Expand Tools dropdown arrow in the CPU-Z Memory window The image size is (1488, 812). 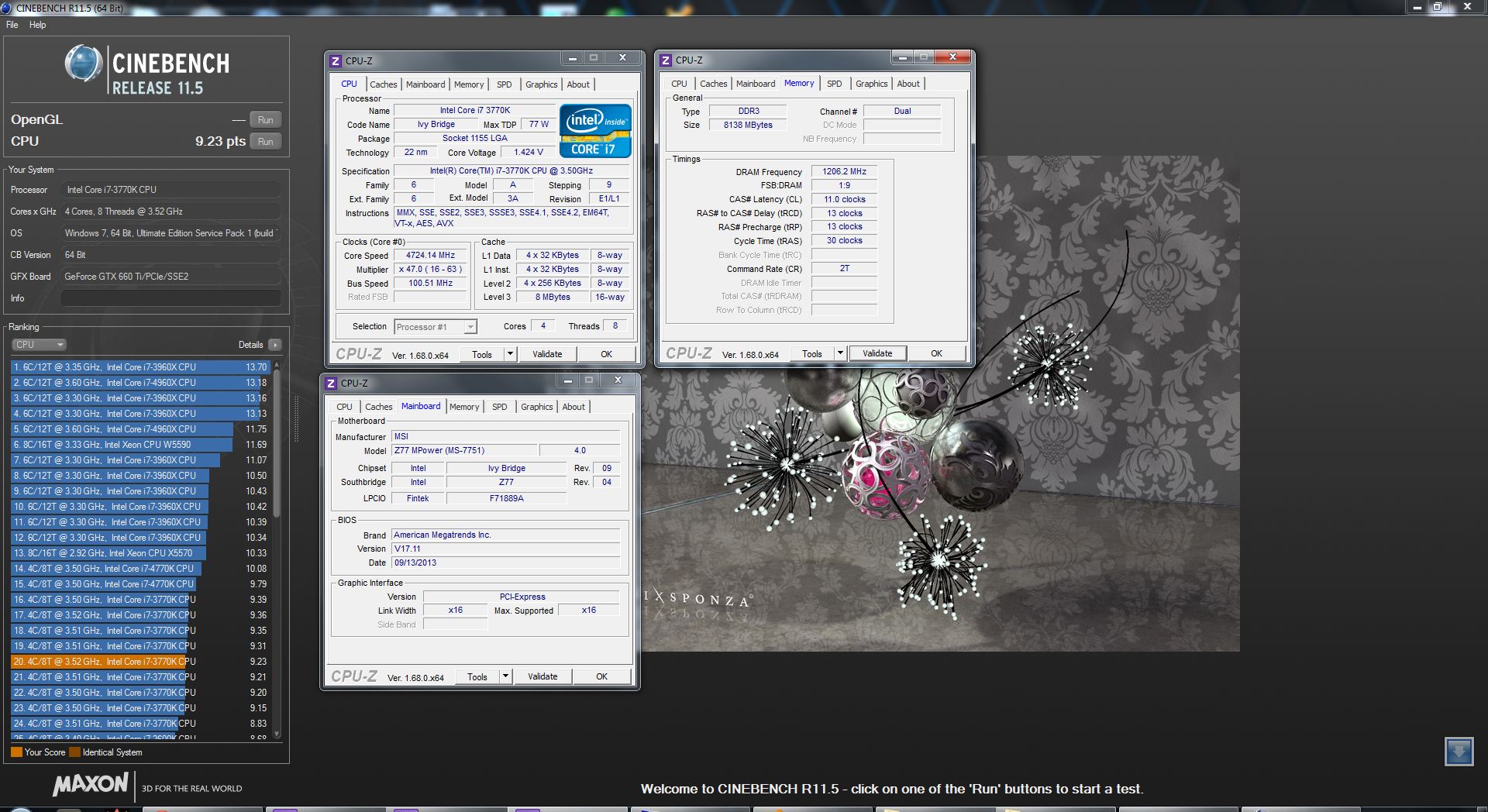pyautogui.click(x=840, y=353)
